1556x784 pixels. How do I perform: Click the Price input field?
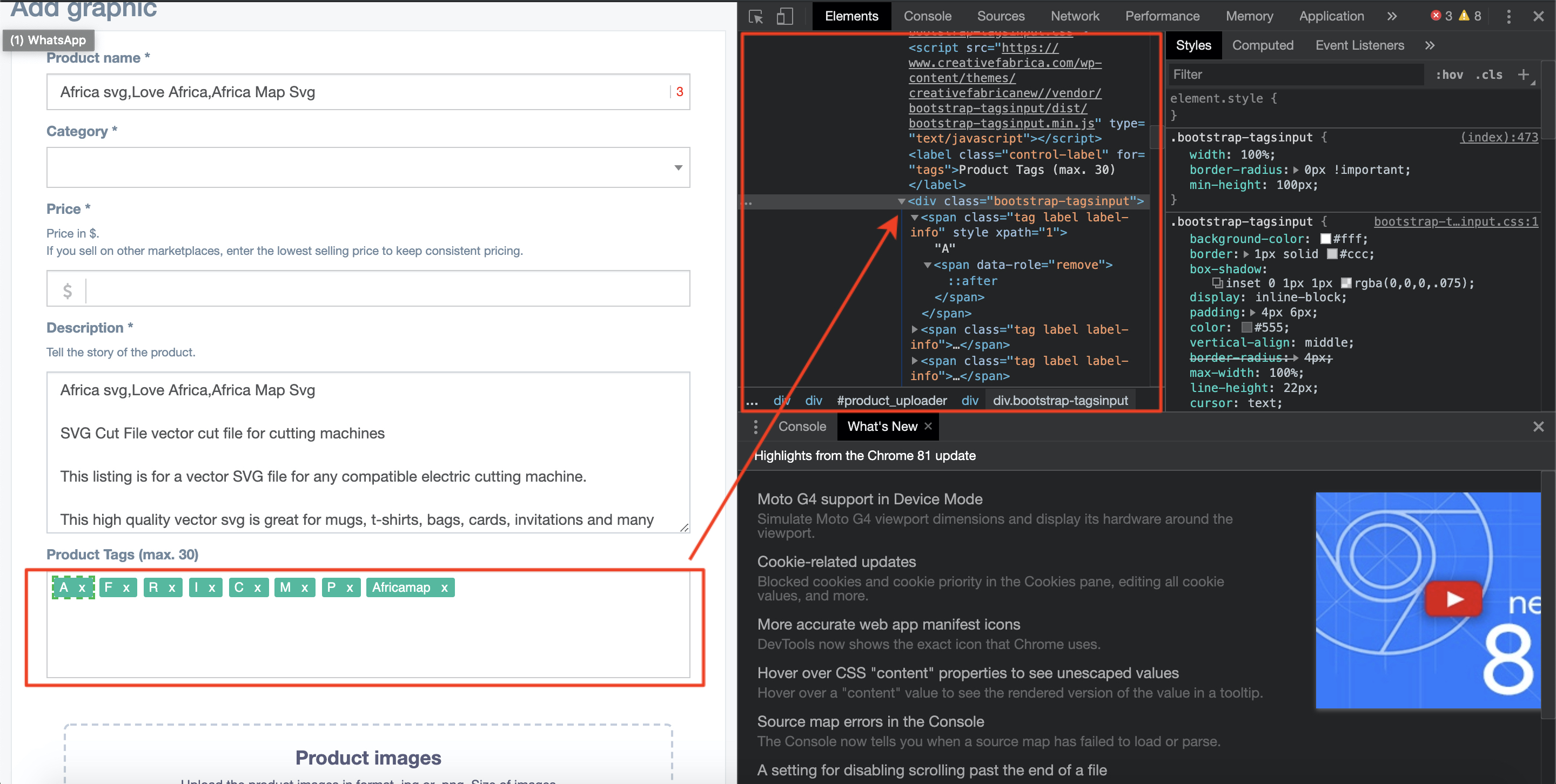pyautogui.click(x=387, y=288)
